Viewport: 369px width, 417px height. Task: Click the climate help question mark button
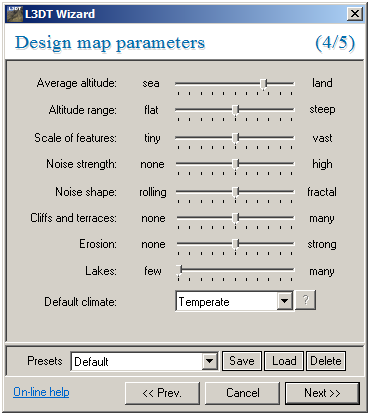click(x=305, y=301)
